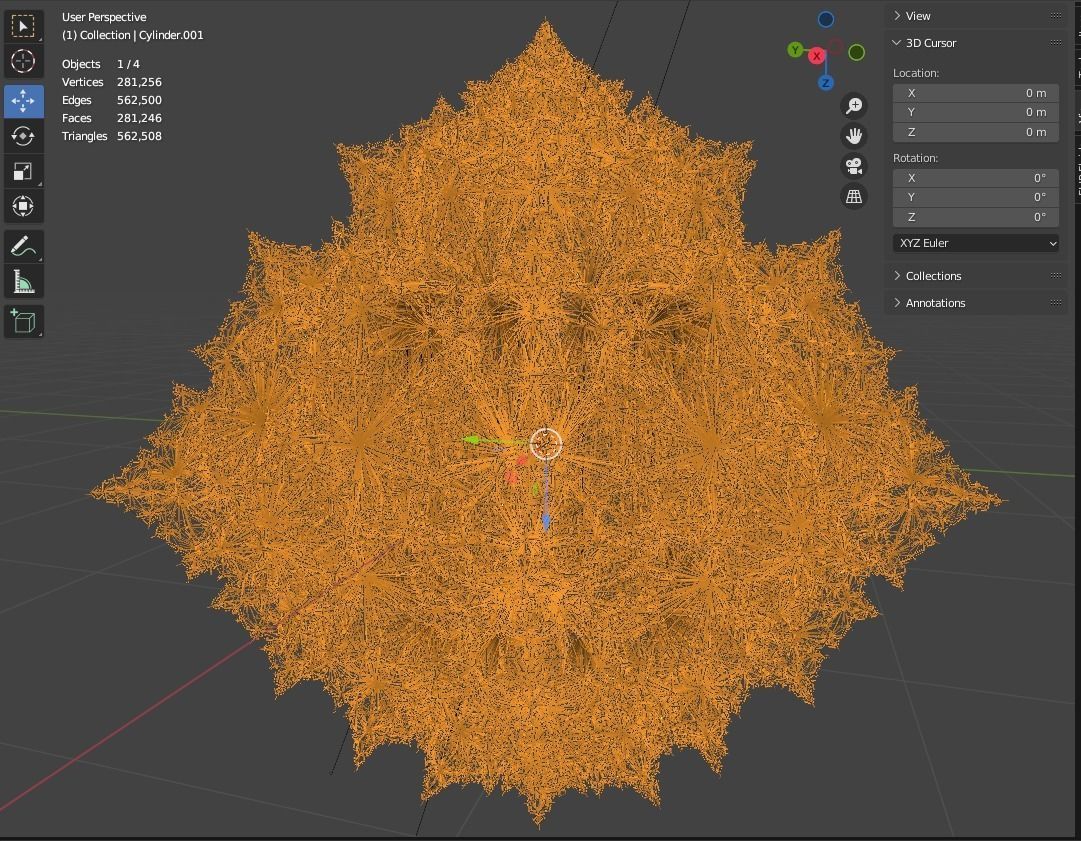Image resolution: width=1081 pixels, height=841 pixels.
Task: Click the 3D Cursor panel drag handle dots
Action: pos(1056,42)
